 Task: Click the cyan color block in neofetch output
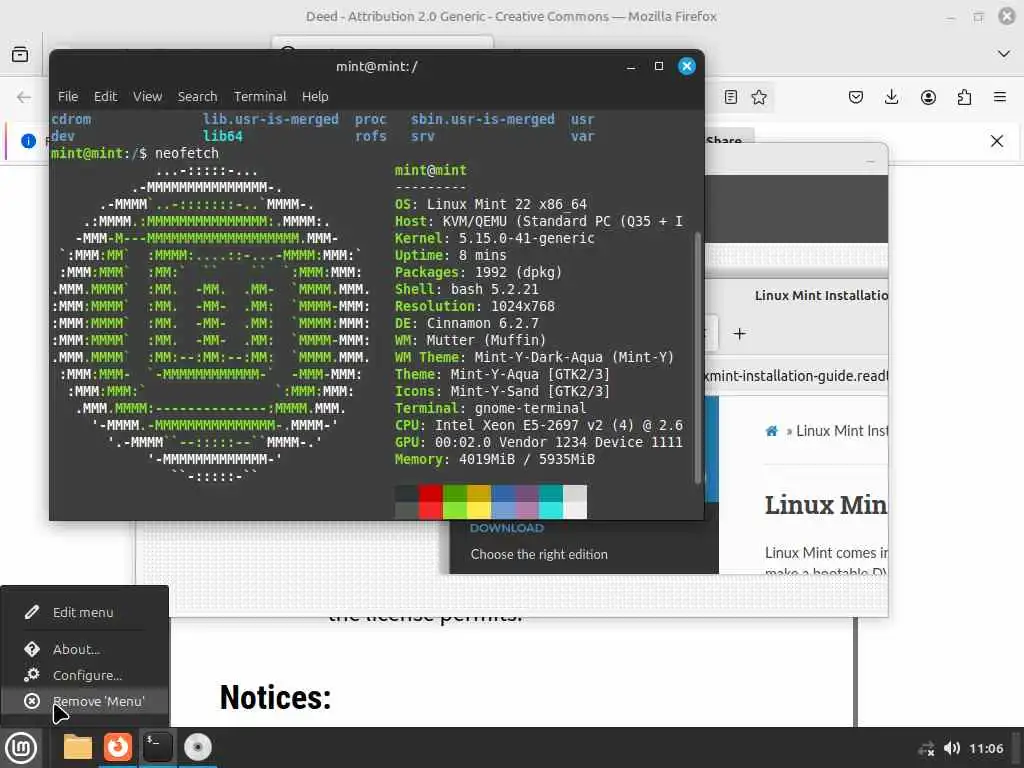coord(551,502)
